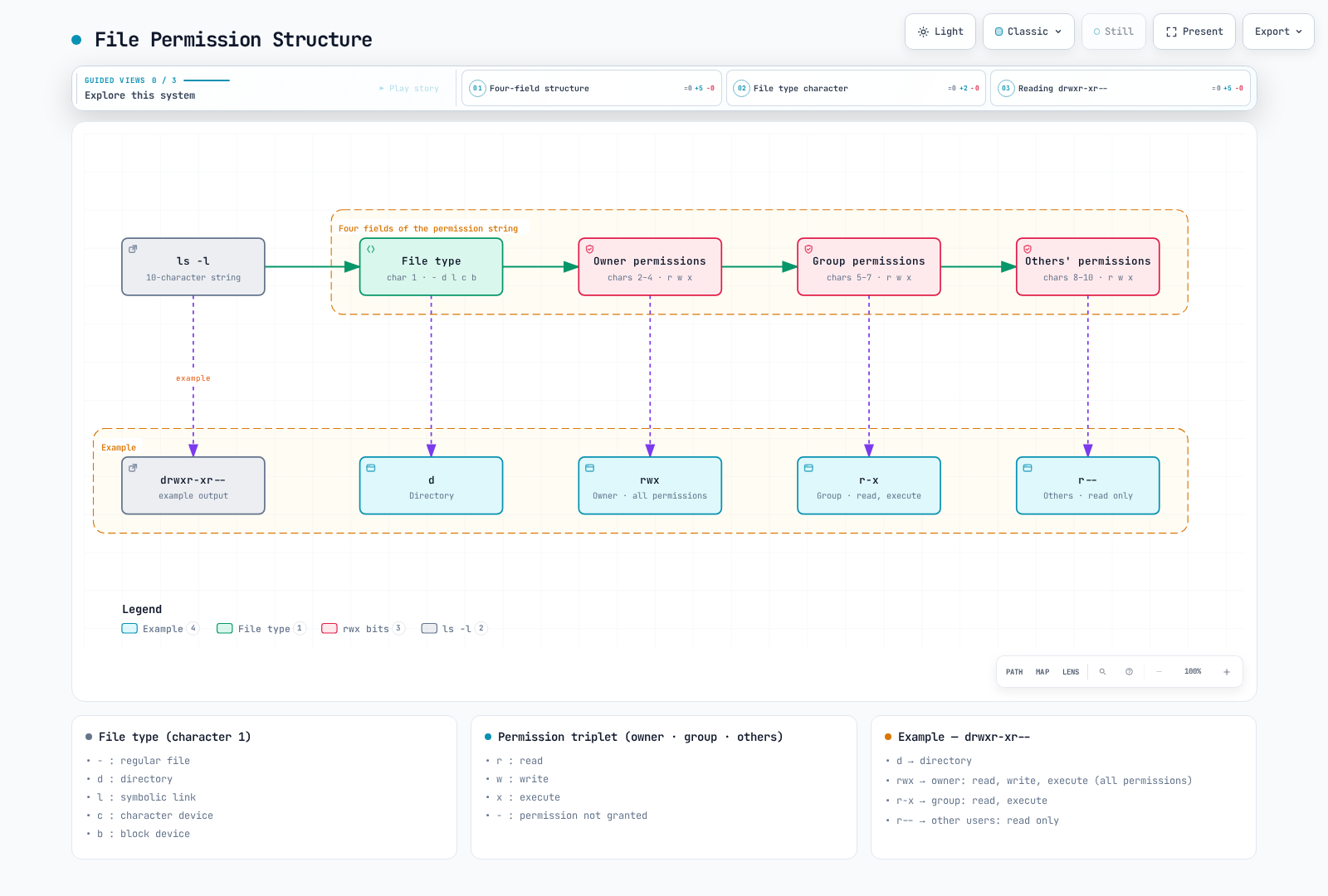Click the 100% zoom level readout
The height and width of the screenshot is (896, 1328).
point(1193,672)
